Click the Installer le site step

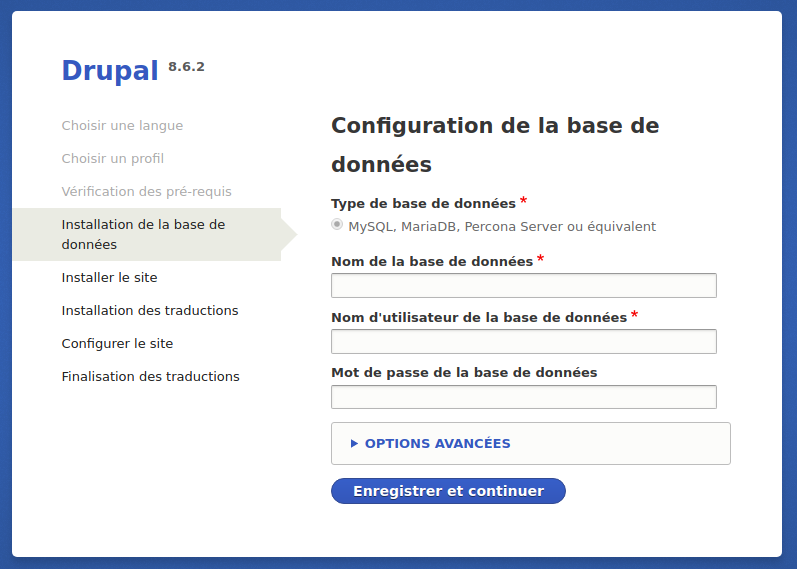(x=109, y=277)
